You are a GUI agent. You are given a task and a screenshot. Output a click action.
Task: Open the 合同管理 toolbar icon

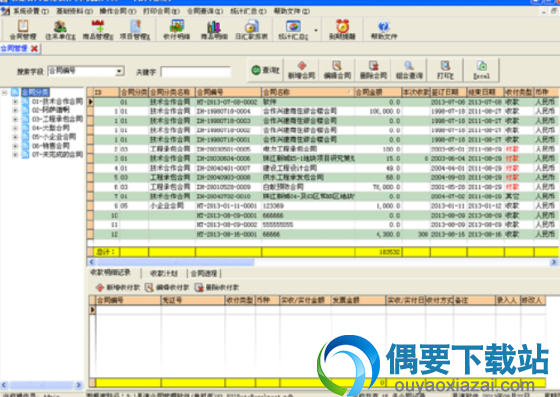point(23,29)
